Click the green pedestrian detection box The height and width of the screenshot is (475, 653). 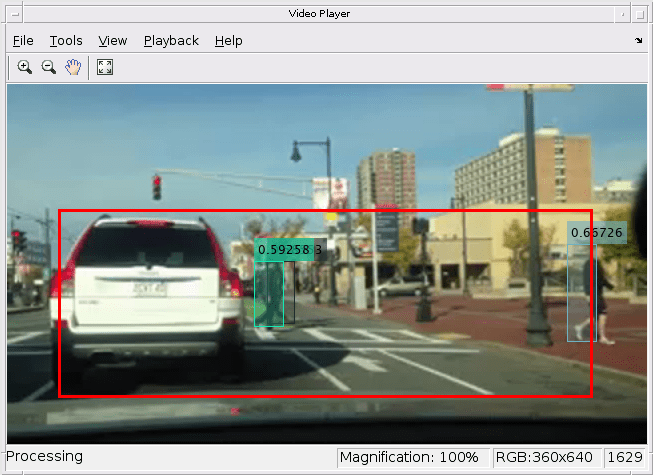269,294
